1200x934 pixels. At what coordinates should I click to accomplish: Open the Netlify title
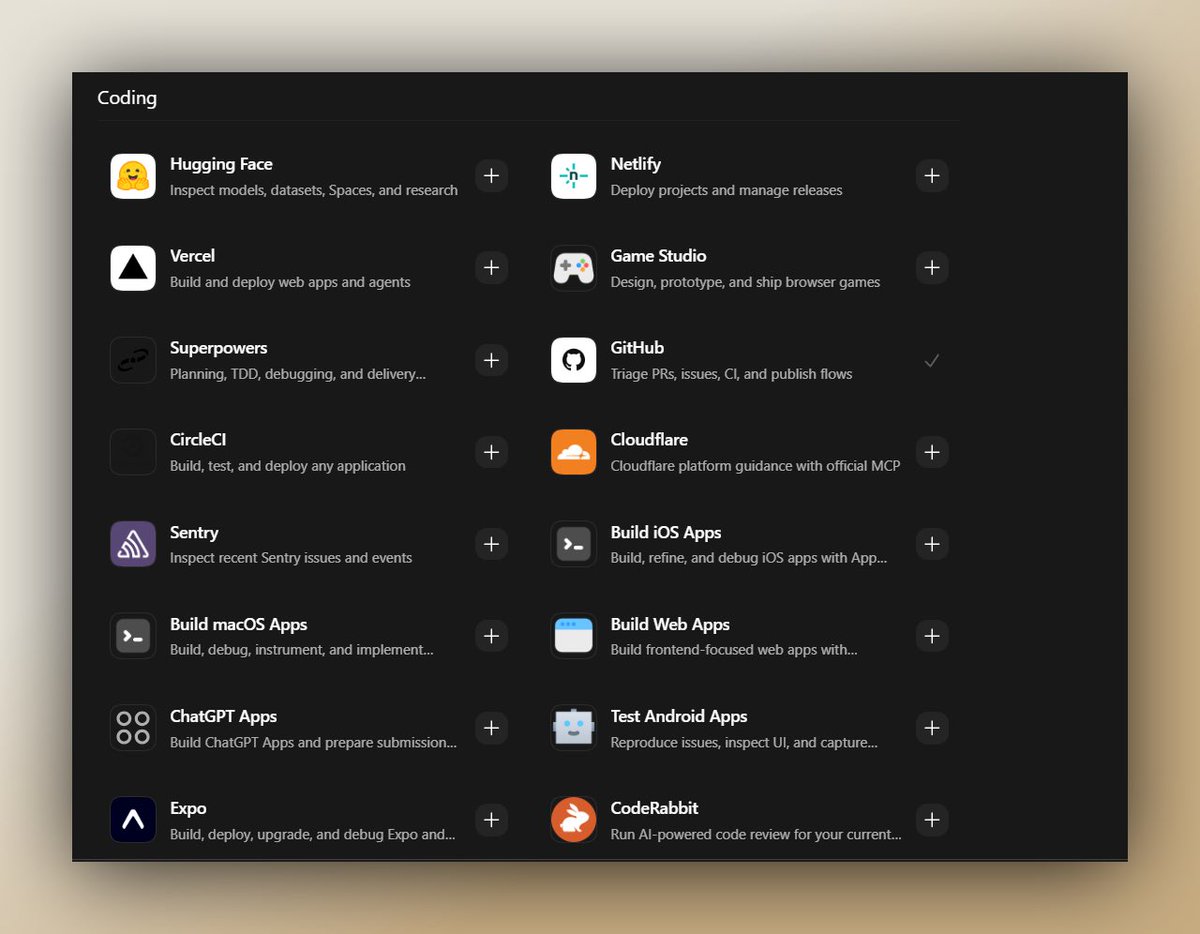point(636,164)
